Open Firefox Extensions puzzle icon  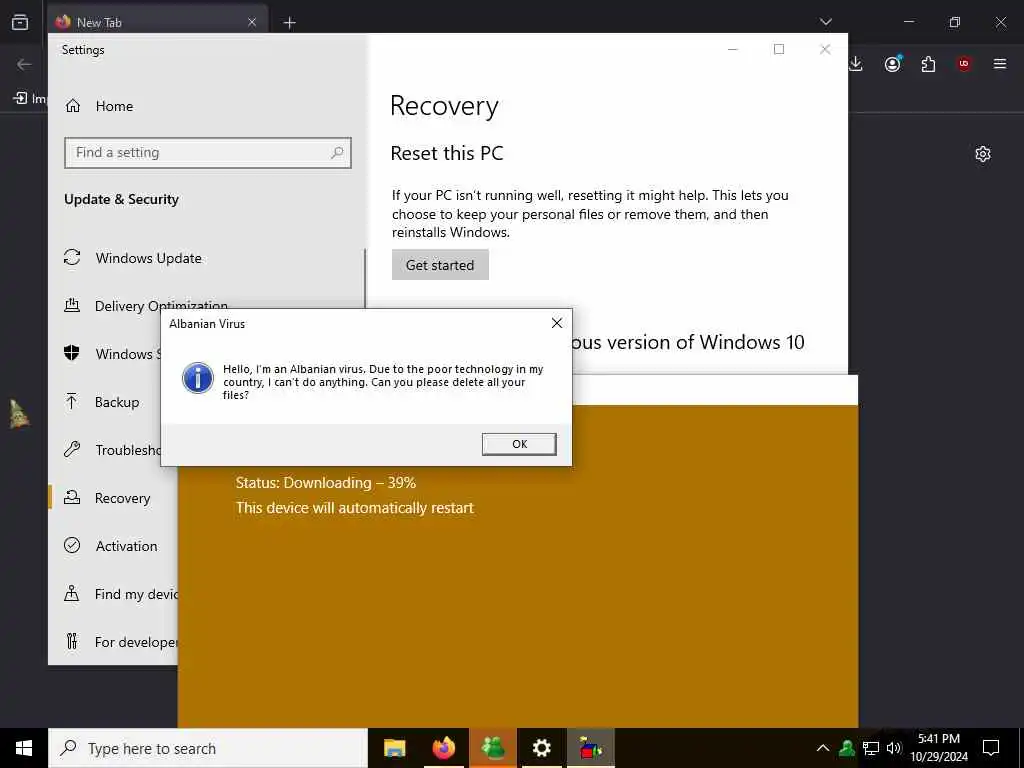[928, 64]
